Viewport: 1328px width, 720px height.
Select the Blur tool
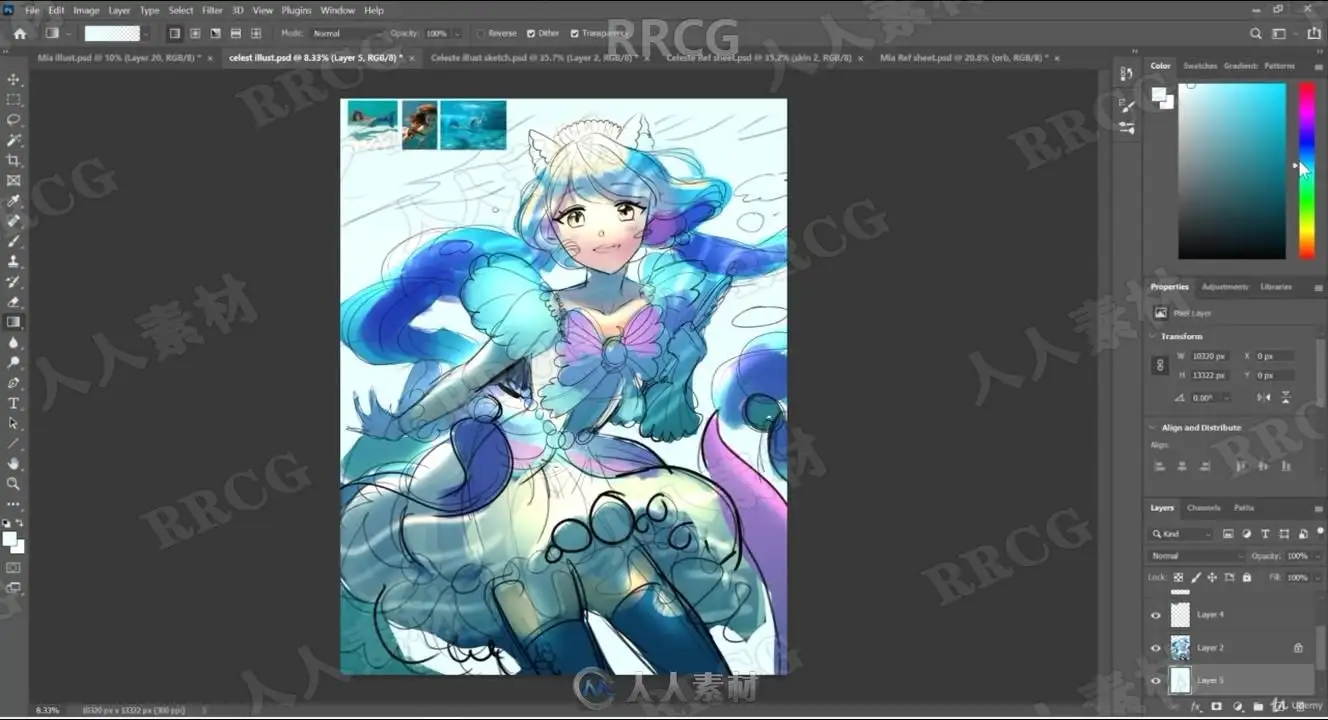[13, 342]
